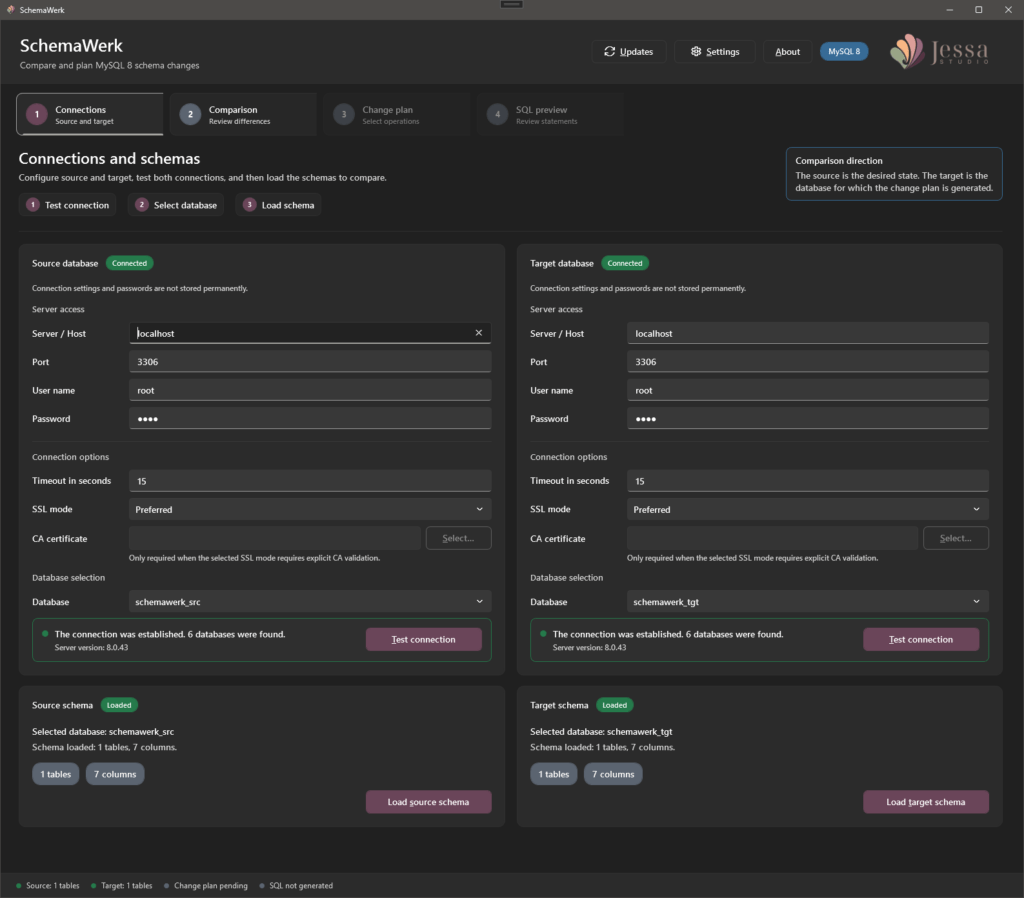1024x898 pixels.
Task: Click target schema 7 columns chip
Action: coord(613,774)
